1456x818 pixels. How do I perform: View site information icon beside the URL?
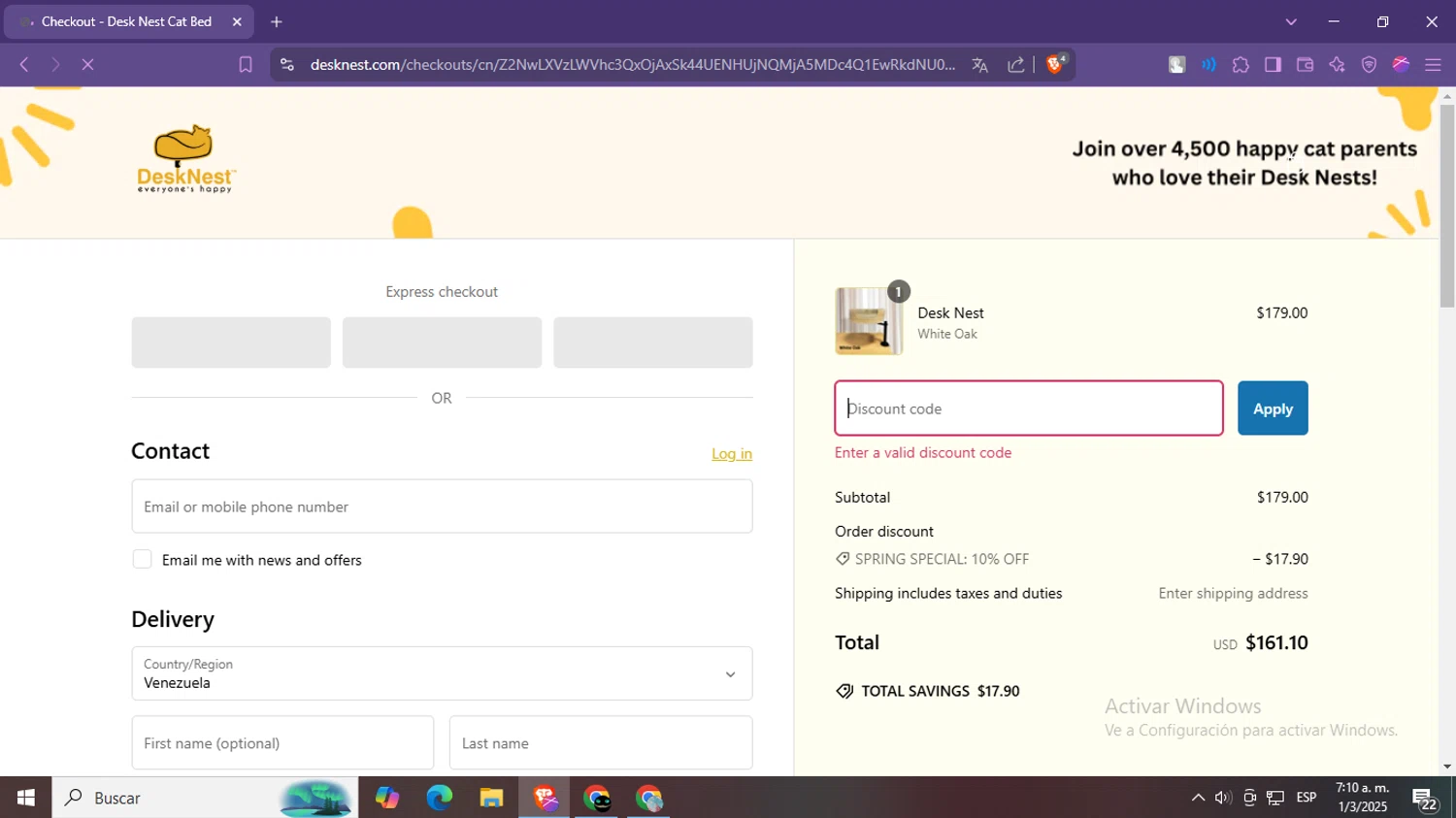[x=286, y=65]
